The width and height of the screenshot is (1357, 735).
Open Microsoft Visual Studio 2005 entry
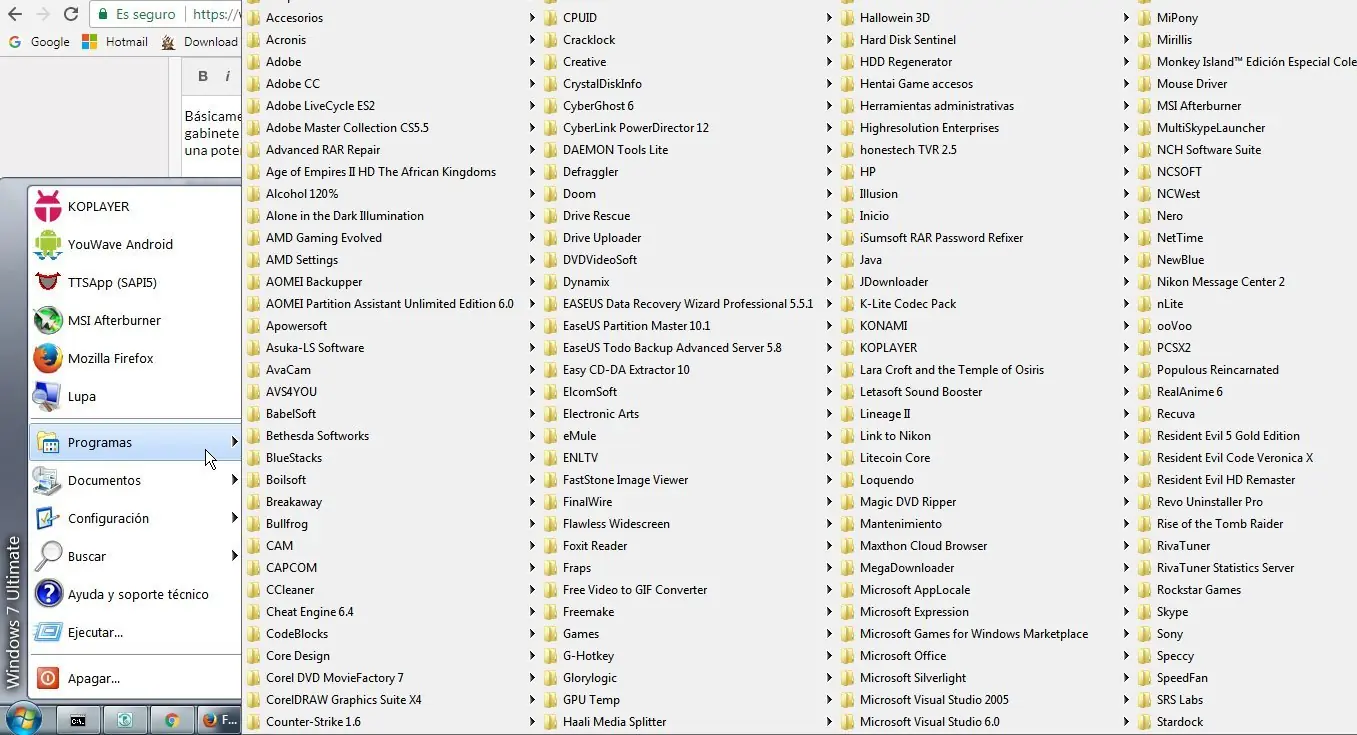(x=985, y=700)
